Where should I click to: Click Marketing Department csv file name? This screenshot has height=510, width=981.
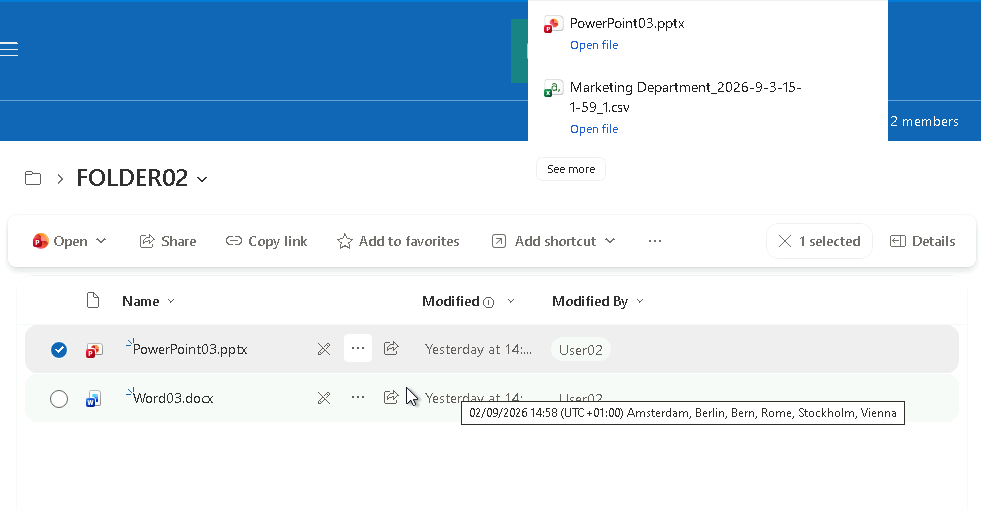[x=685, y=97]
